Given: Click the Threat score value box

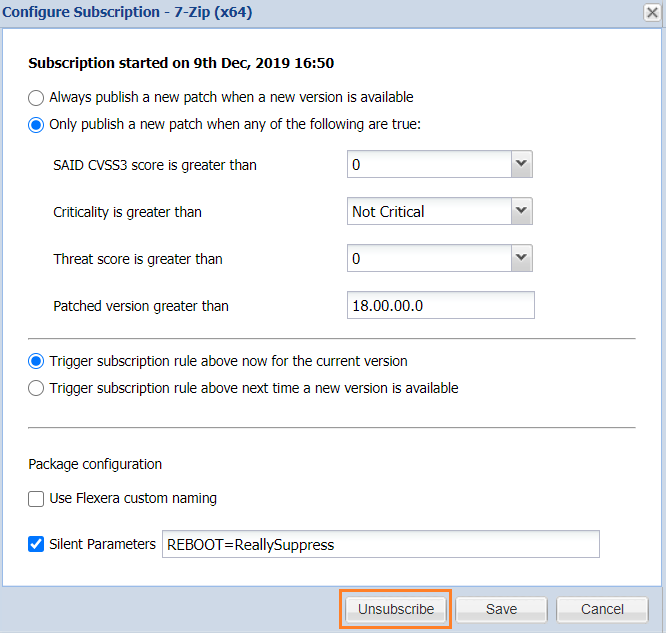Looking at the screenshot, I should [x=428, y=258].
